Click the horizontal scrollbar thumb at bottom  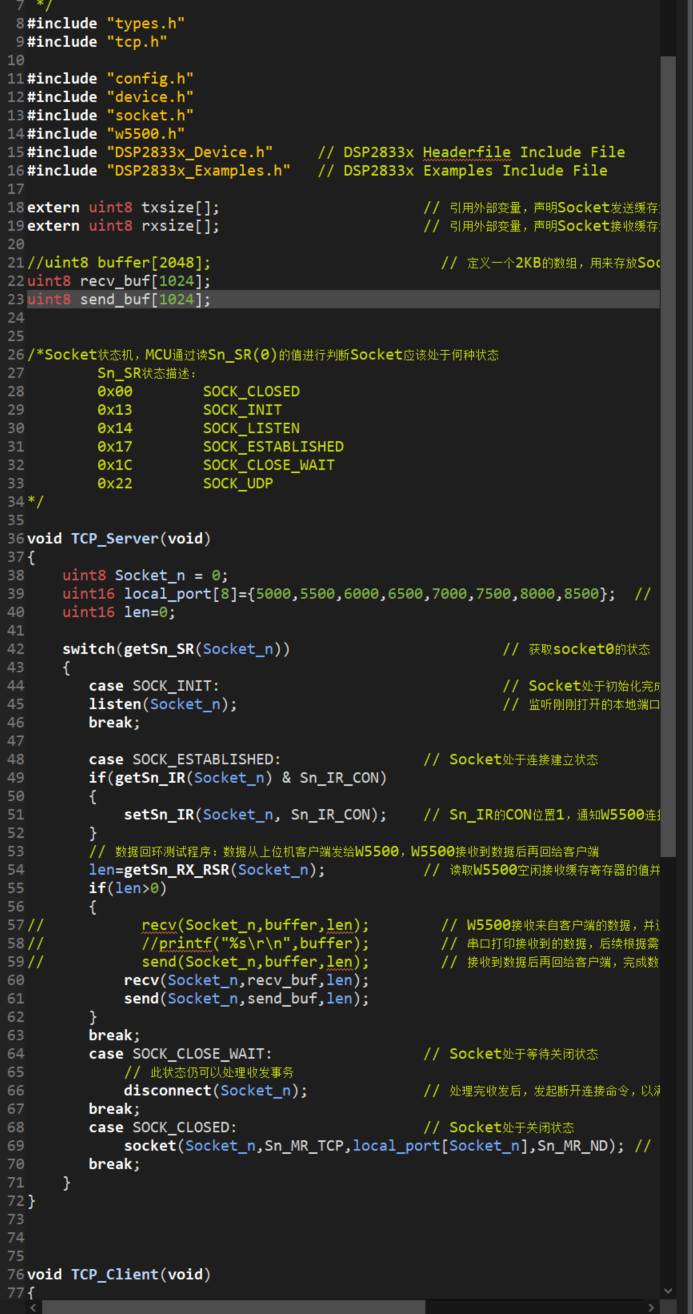[x=233, y=1307]
